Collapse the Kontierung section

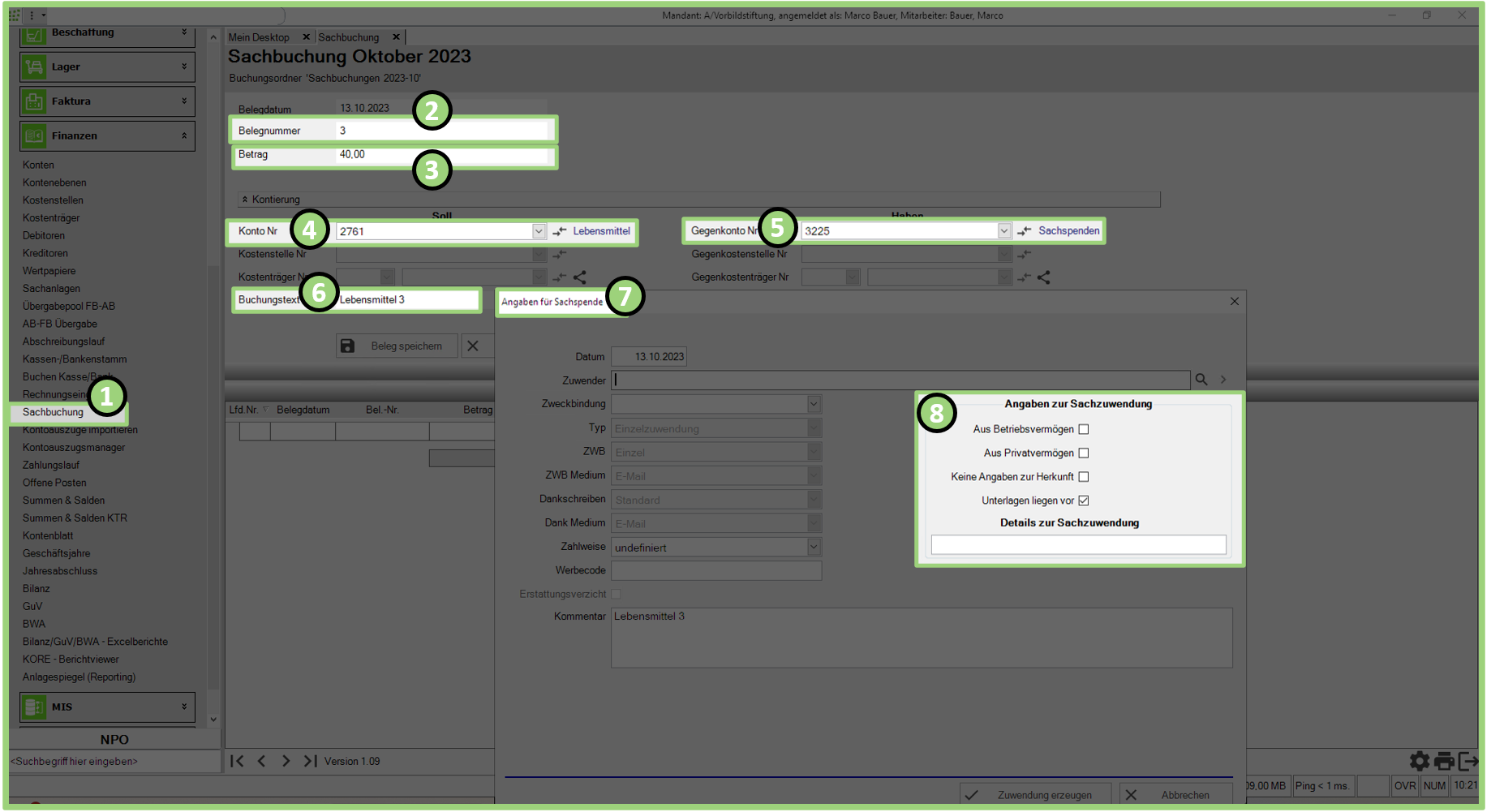[x=245, y=200]
